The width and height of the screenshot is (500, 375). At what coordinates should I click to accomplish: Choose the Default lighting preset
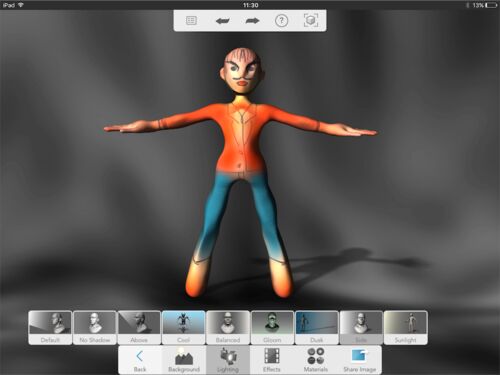point(50,328)
